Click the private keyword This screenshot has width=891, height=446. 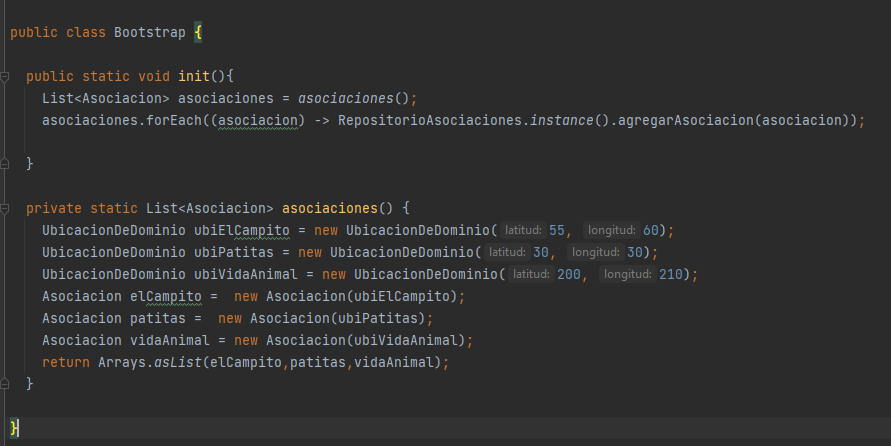pyautogui.click(x=54, y=209)
